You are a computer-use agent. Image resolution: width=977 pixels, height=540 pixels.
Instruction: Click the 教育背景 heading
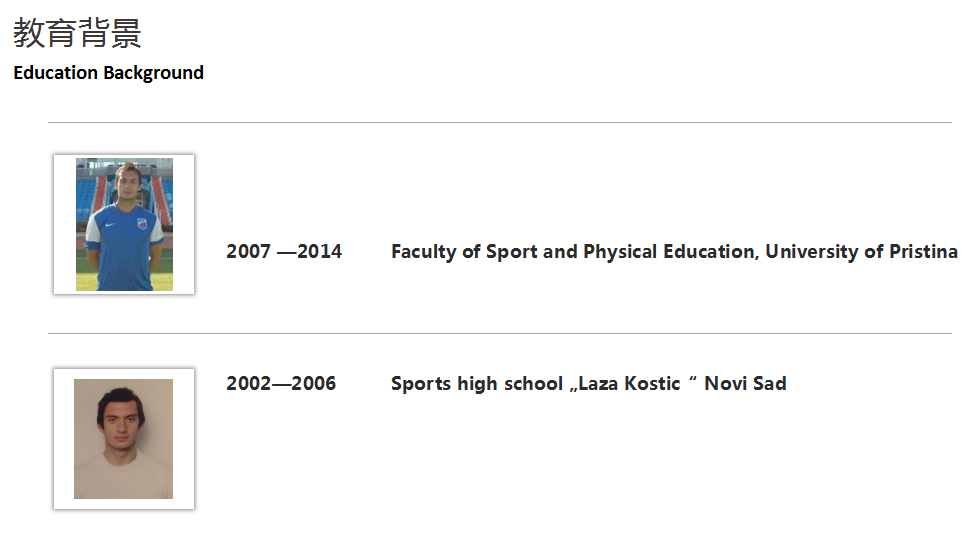click(x=77, y=33)
